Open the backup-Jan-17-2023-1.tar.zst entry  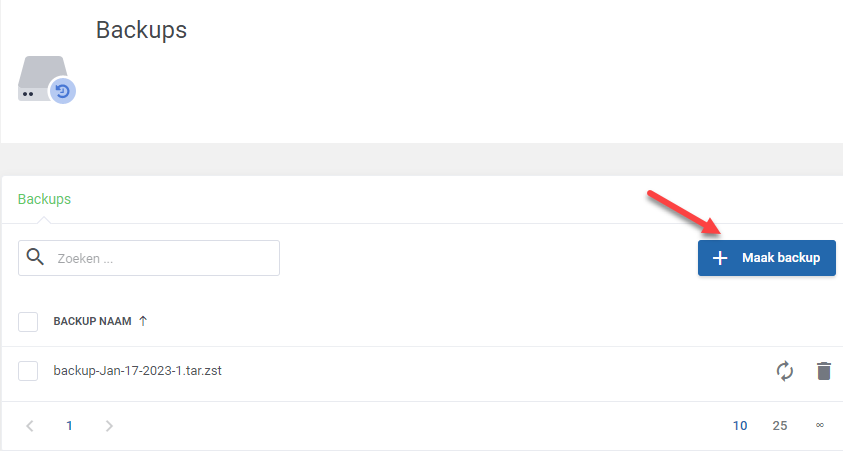[138, 370]
